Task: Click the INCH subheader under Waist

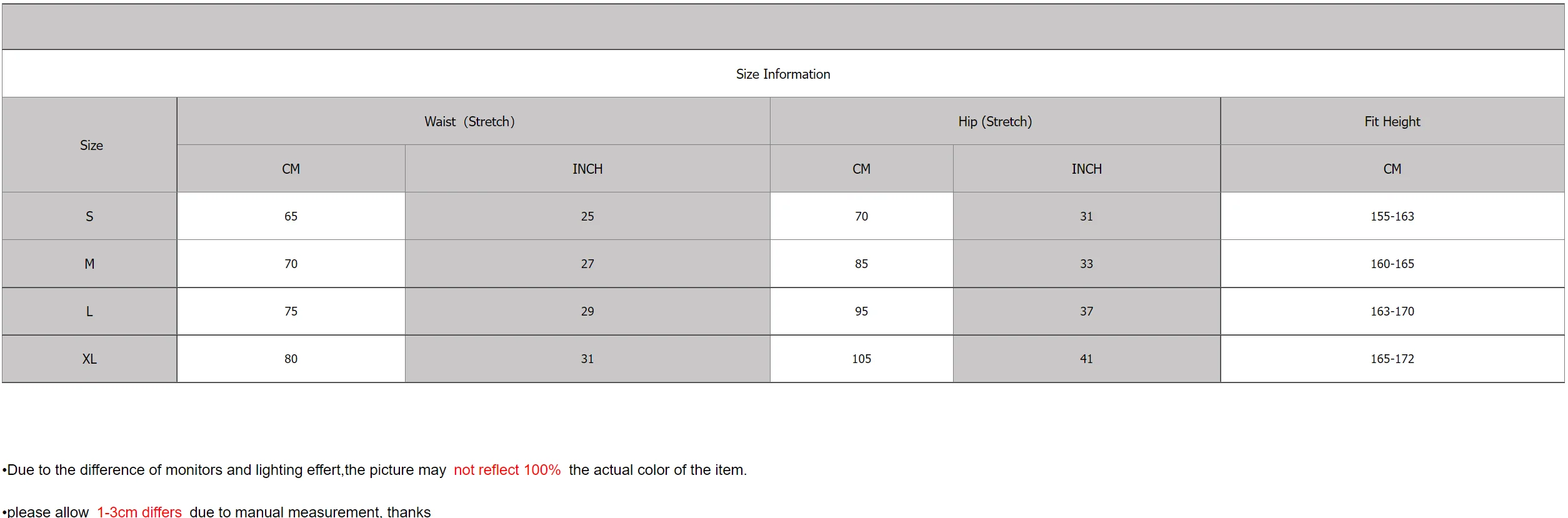Action: pos(587,169)
